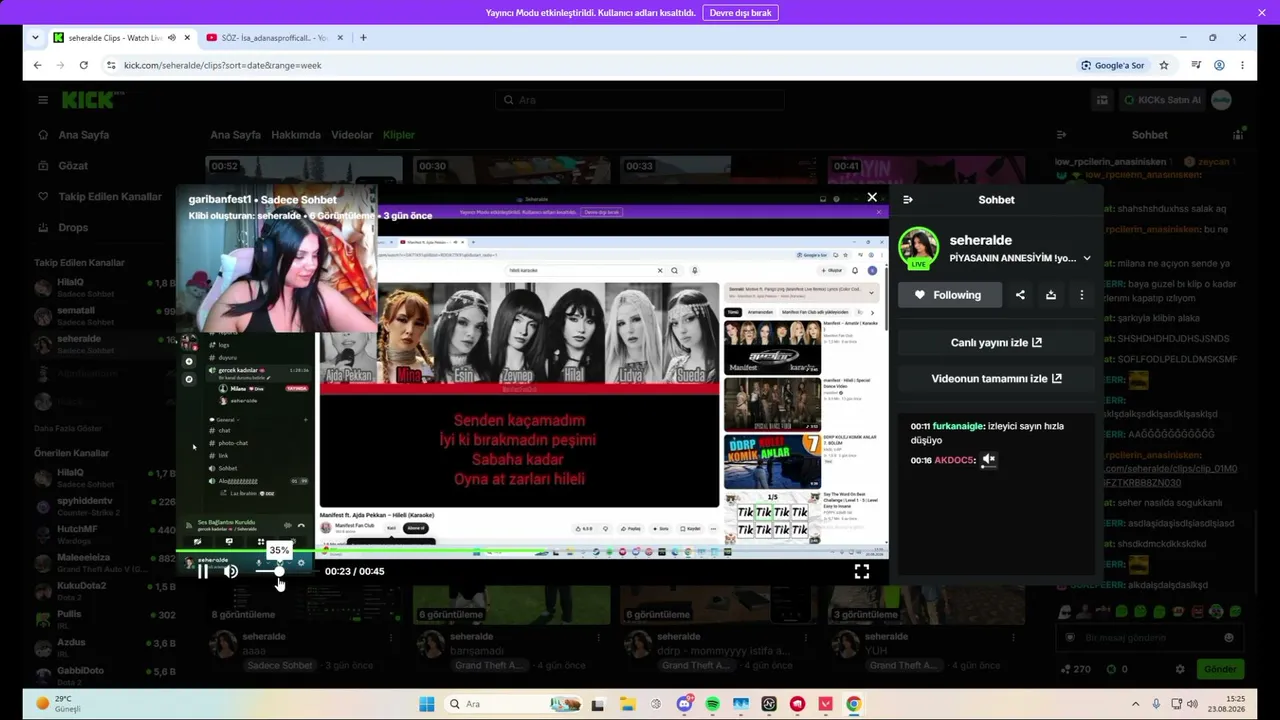Open Spotify from the taskbar
1280x720 pixels.
[x=713, y=704]
